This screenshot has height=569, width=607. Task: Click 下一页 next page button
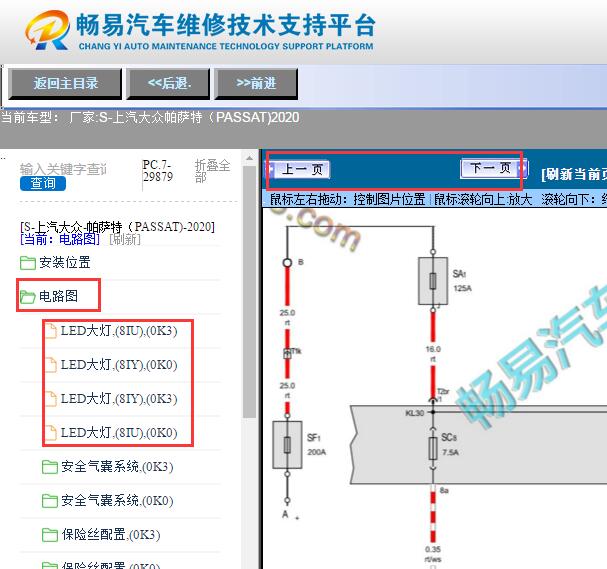coord(494,168)
